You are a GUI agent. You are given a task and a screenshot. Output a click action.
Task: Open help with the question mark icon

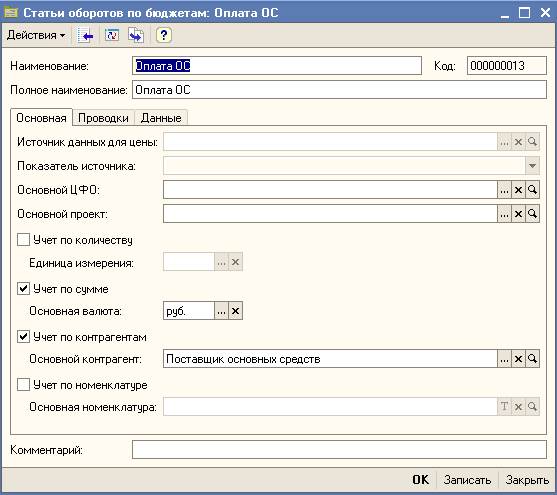(164, 35)
